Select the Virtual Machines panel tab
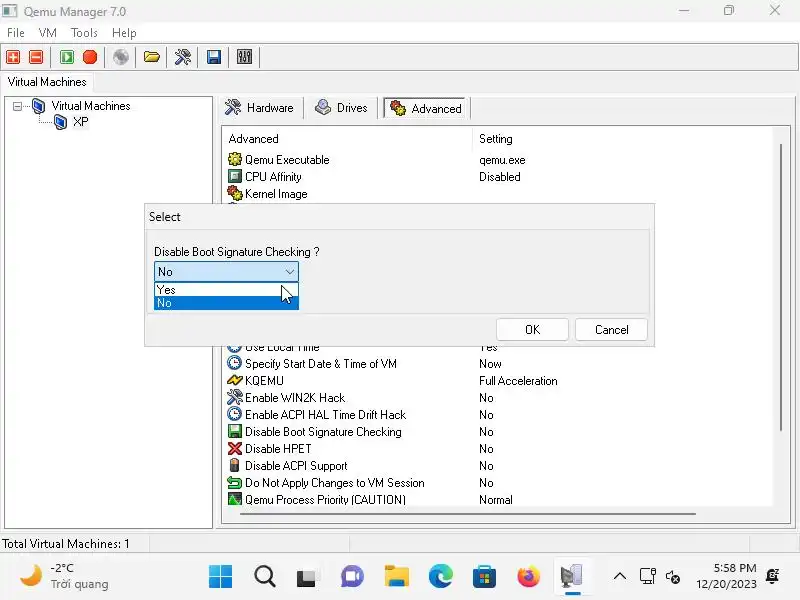This screenshot has height=600, width=800. click(47, 82)
